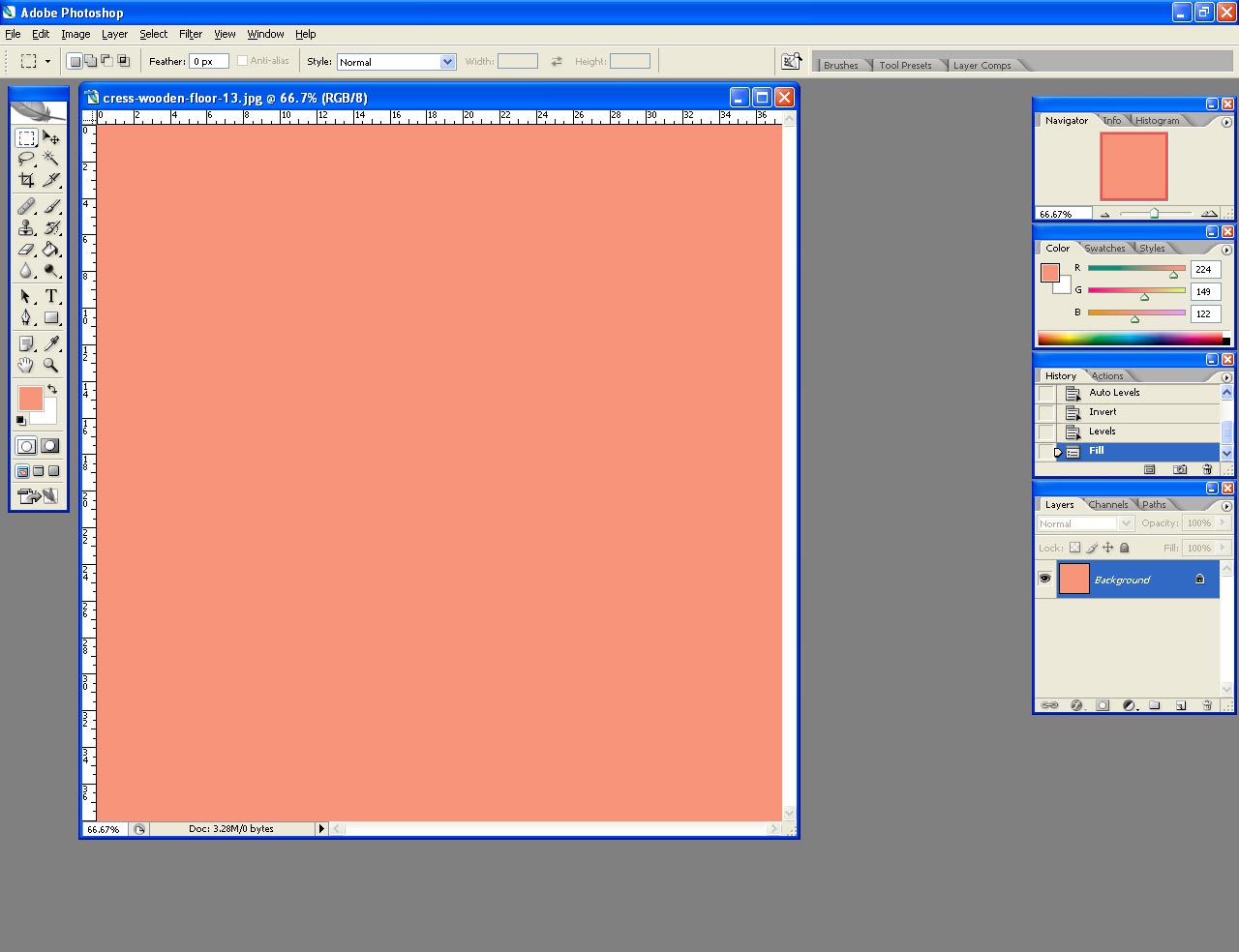Switch to Quick Mask mode
The height and width of the screenshot is (952, 1239).
click(x=49, y=446)
